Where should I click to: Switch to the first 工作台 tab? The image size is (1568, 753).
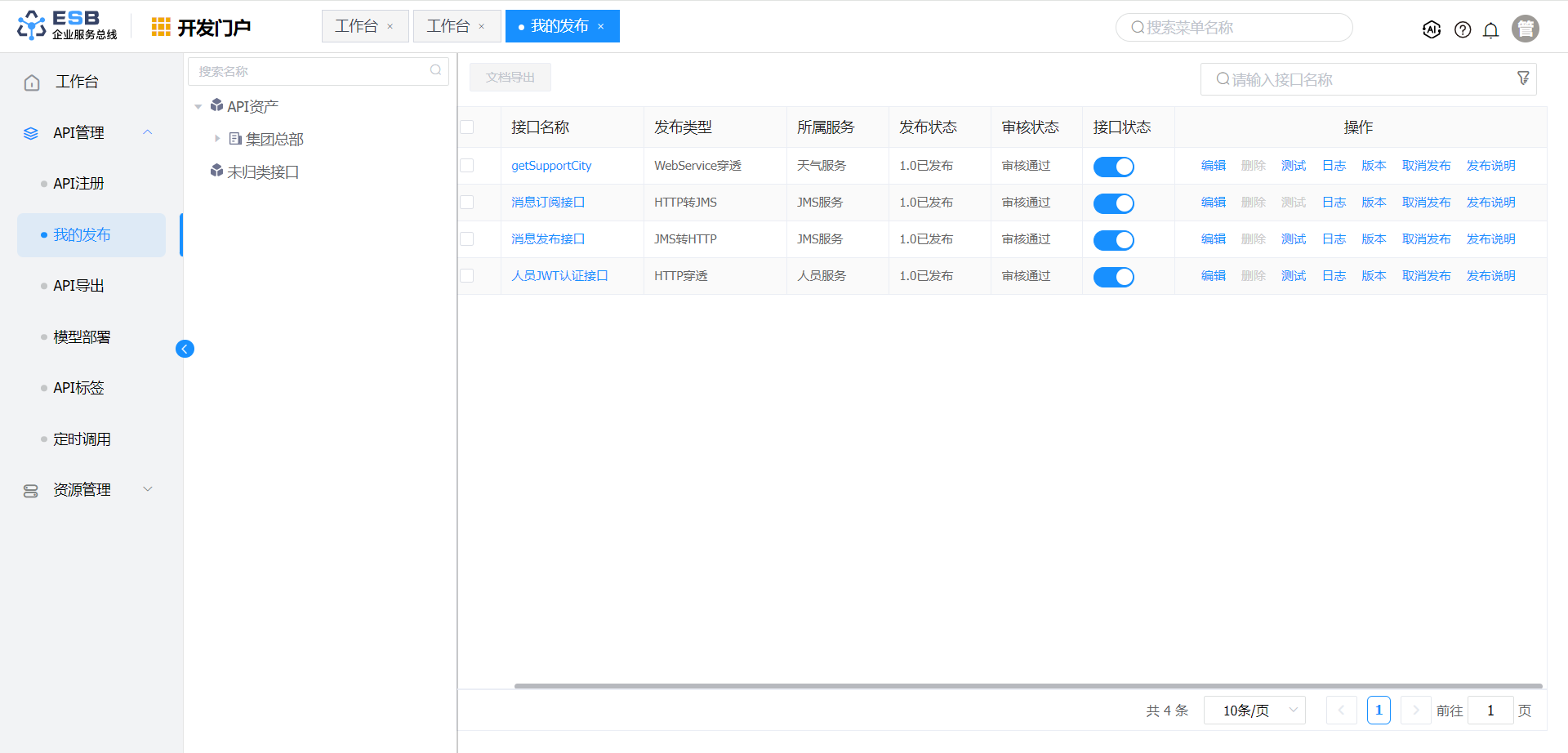tap(357, 26)
